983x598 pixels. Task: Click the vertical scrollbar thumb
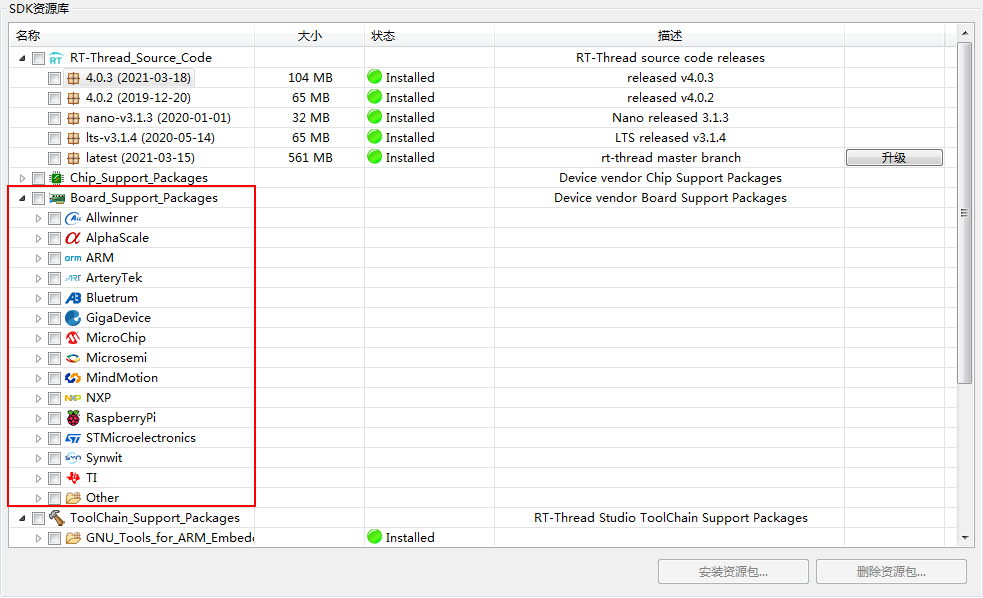coord(965,213)
